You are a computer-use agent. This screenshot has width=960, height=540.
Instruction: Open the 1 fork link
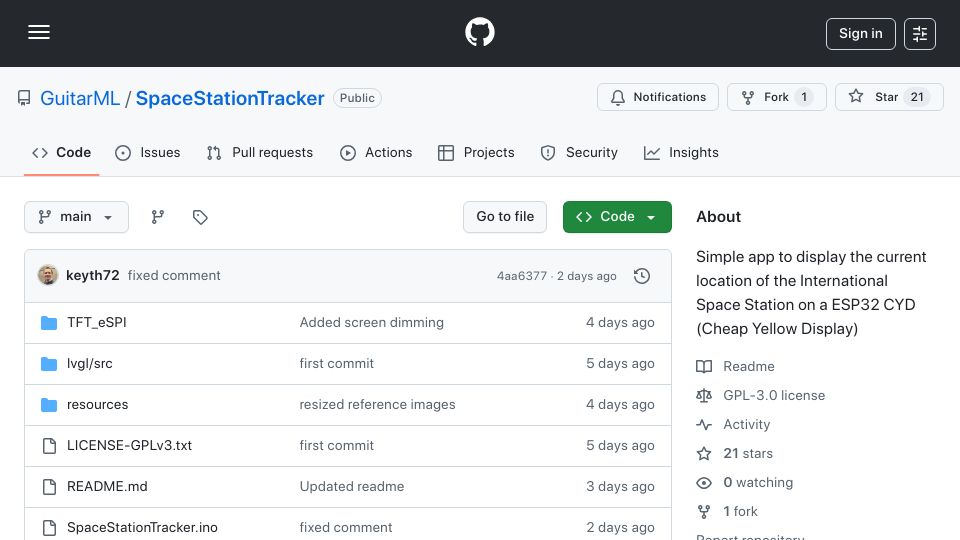740,511
